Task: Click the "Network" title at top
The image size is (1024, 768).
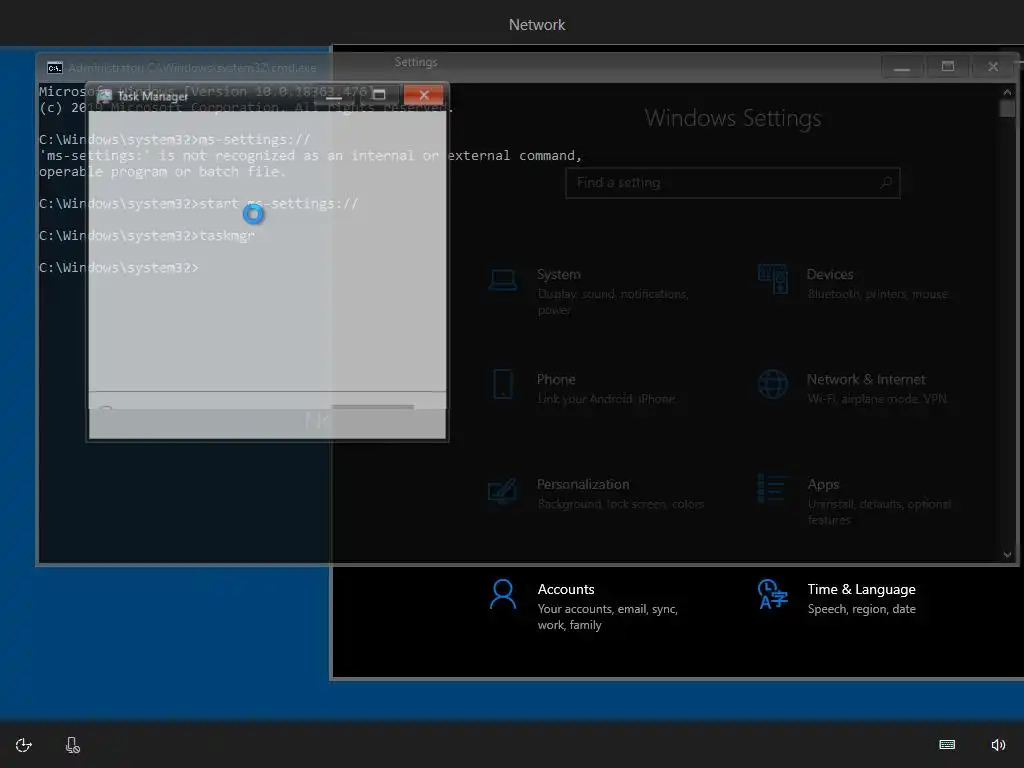Action: click(537, 25)
